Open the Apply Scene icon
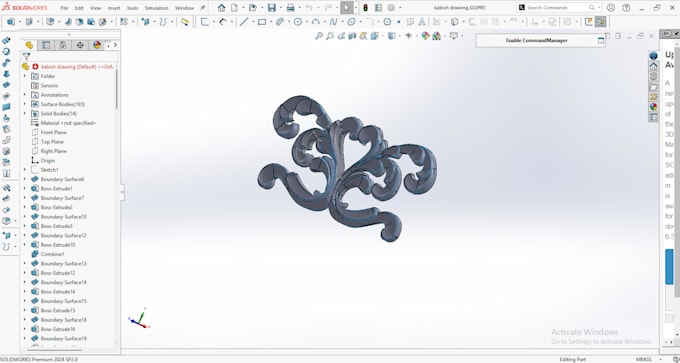The width and height of the screenshot is (680, 363). (x=436, y=36)
